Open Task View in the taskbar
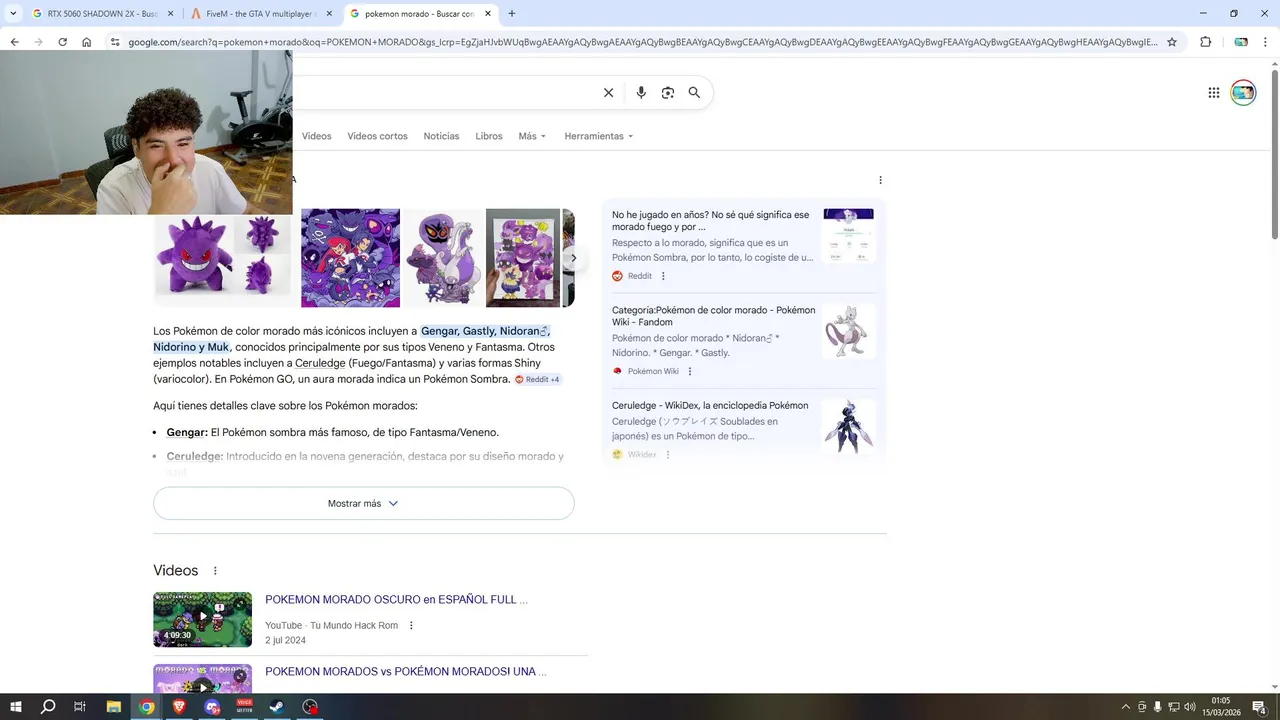 pyautogui.click(x=80, y=707)
